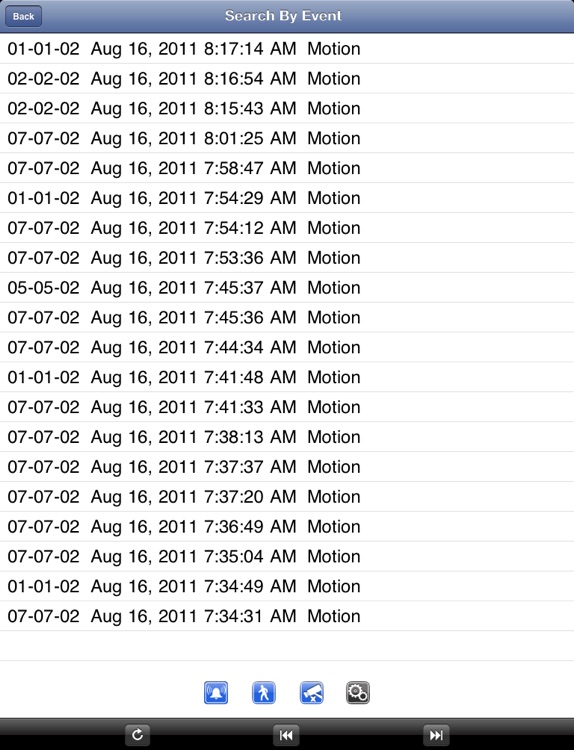Open the 8:01:25 AM motion event
Viewport: 574px width, 750px height.
point(287,138)
